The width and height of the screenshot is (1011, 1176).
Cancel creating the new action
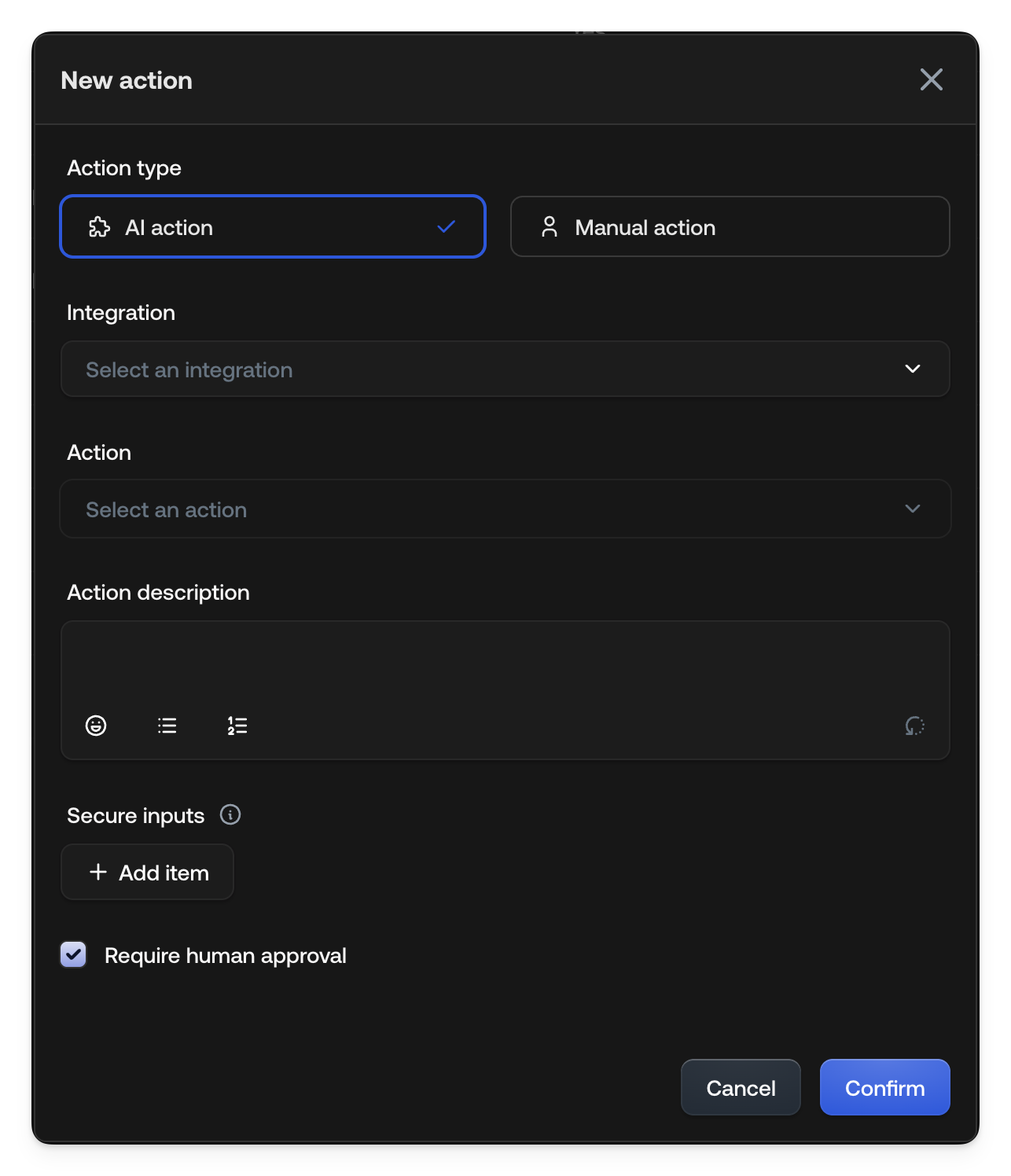tap(740, 1087)
